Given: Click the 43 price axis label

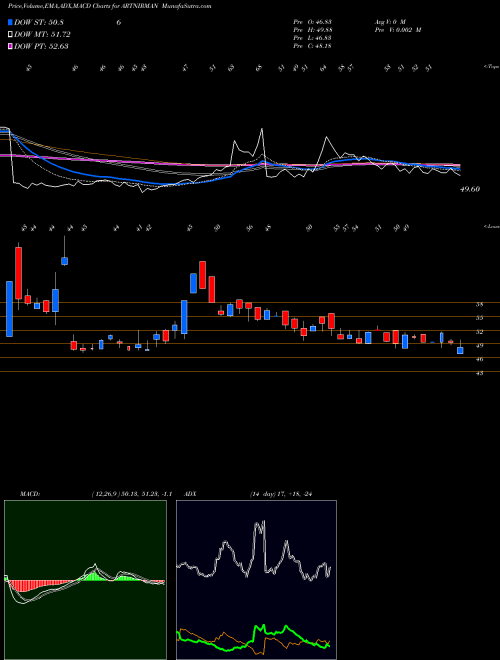Looking at the screenshot, I should pyautogui.click(x=479, y=373).
